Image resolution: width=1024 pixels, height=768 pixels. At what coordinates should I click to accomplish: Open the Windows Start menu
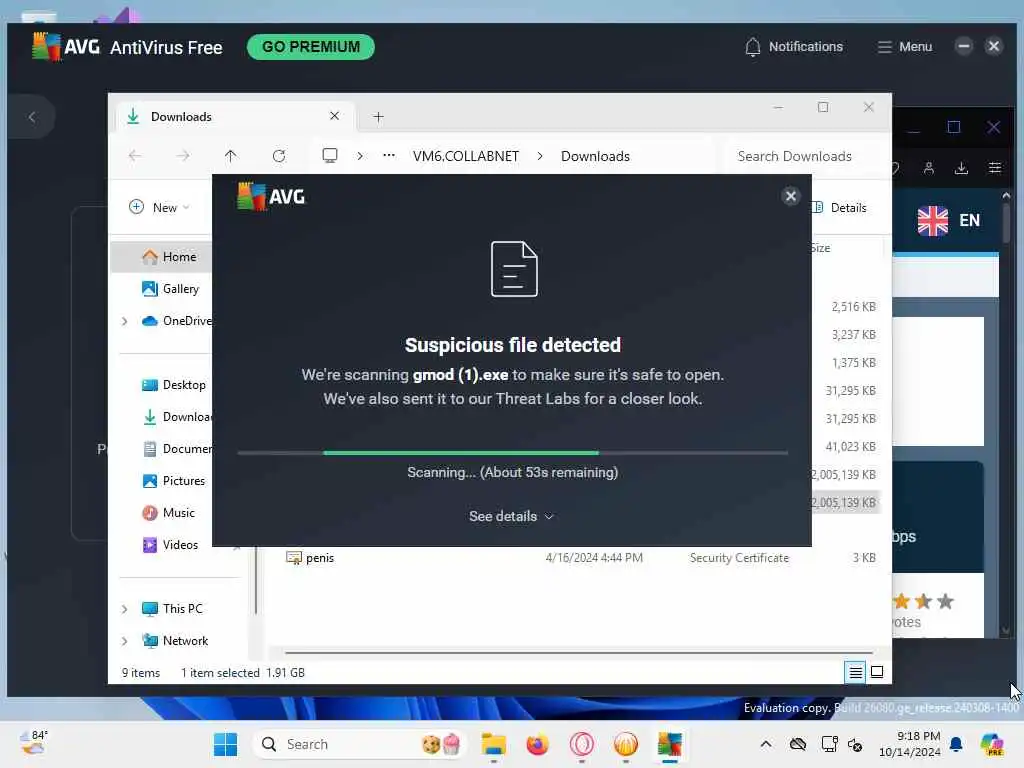coord(225,744)
